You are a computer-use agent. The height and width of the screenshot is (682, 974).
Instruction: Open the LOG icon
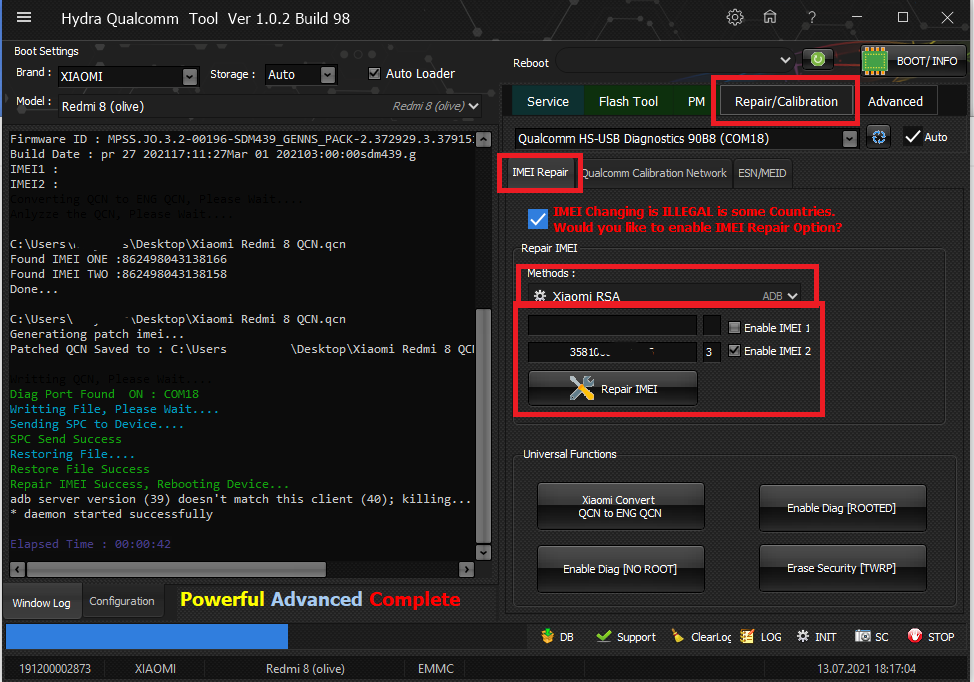point(747,636)
